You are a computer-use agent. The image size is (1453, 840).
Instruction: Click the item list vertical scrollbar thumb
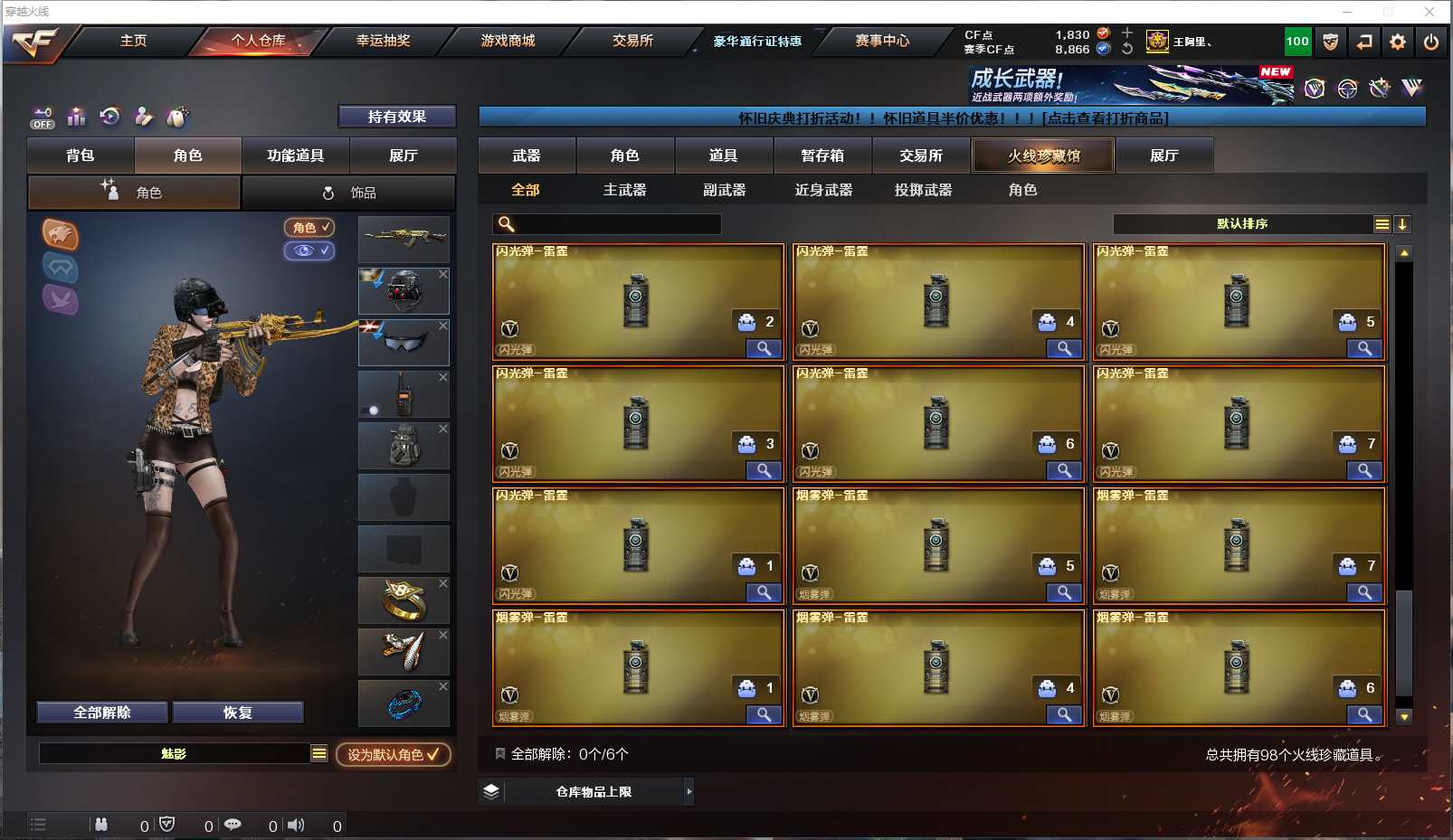[x=1404, y=642]
